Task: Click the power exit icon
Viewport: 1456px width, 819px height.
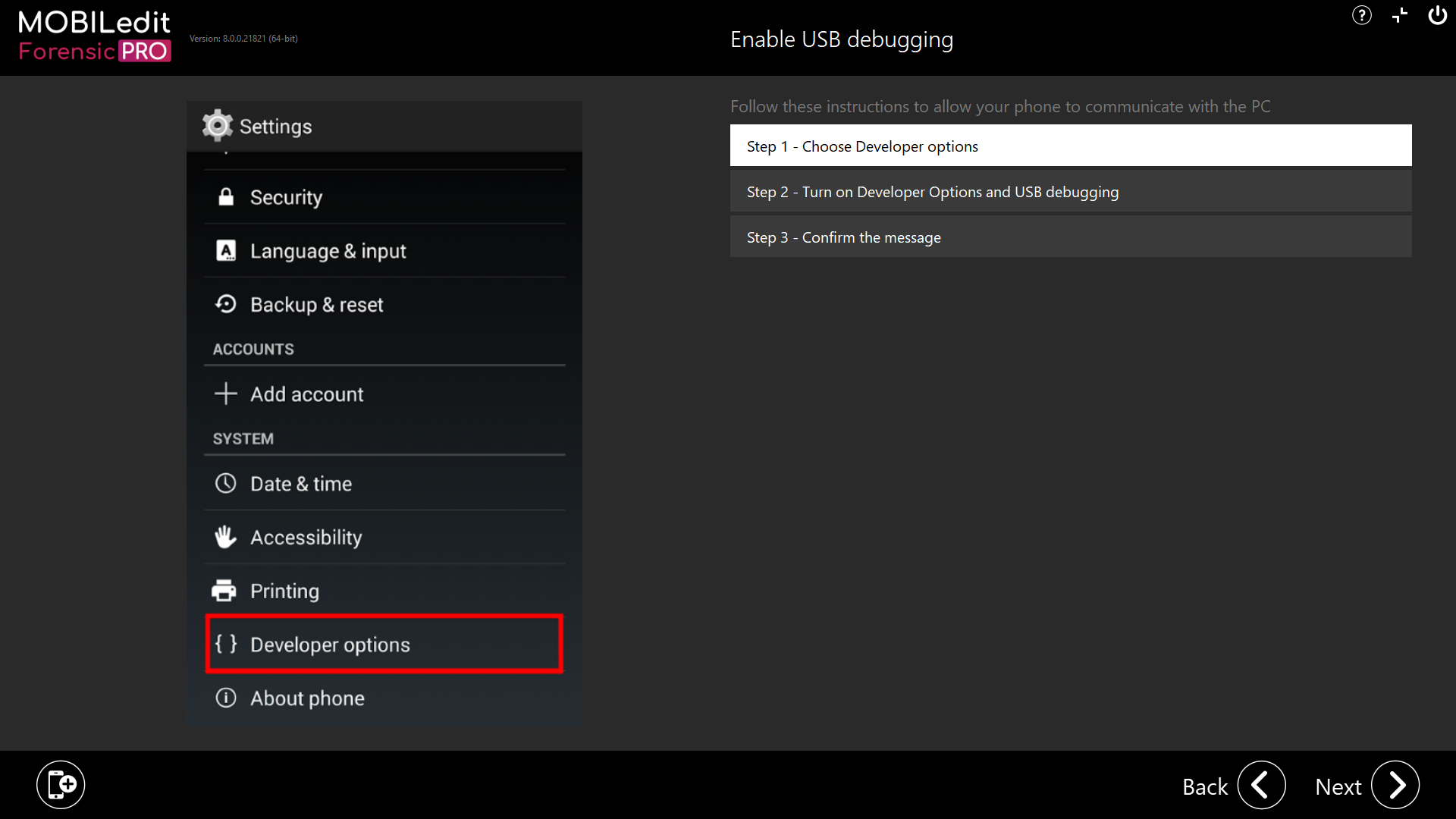Action: click(x=1437, y=16)
